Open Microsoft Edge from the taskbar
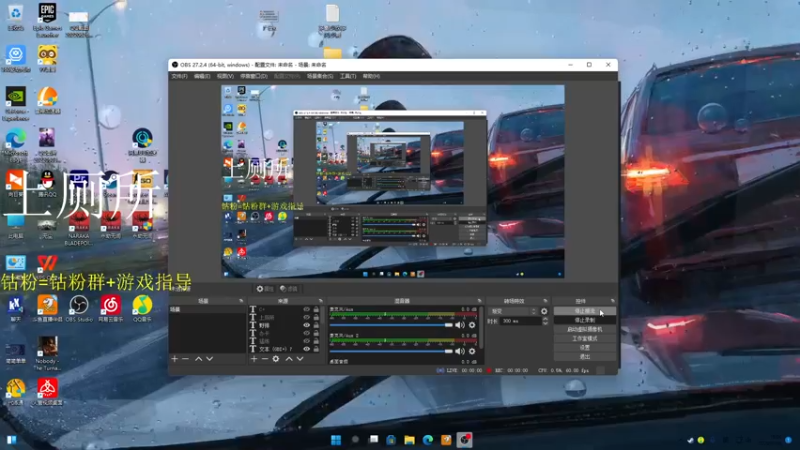Image resolution: width=800 pixels, height=450 pixels. tap(428, 440)
